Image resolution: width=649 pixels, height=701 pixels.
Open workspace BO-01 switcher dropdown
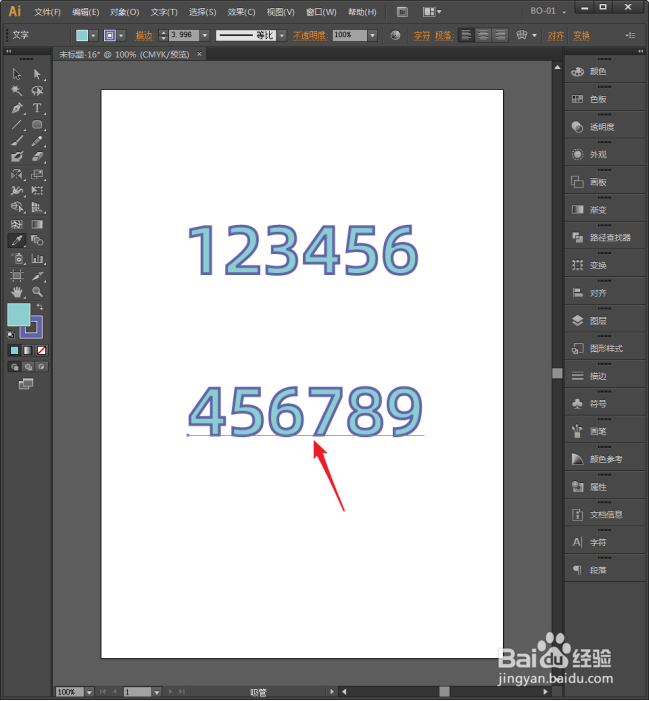pyautogui.click(x=548, y=11)
